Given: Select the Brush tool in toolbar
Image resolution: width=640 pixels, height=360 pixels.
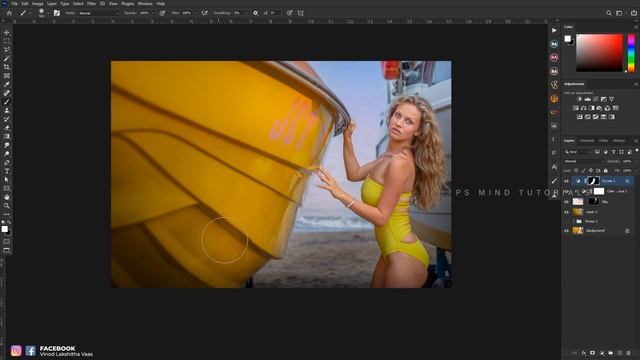Looking at the screenshot, I should pos(7,102).
